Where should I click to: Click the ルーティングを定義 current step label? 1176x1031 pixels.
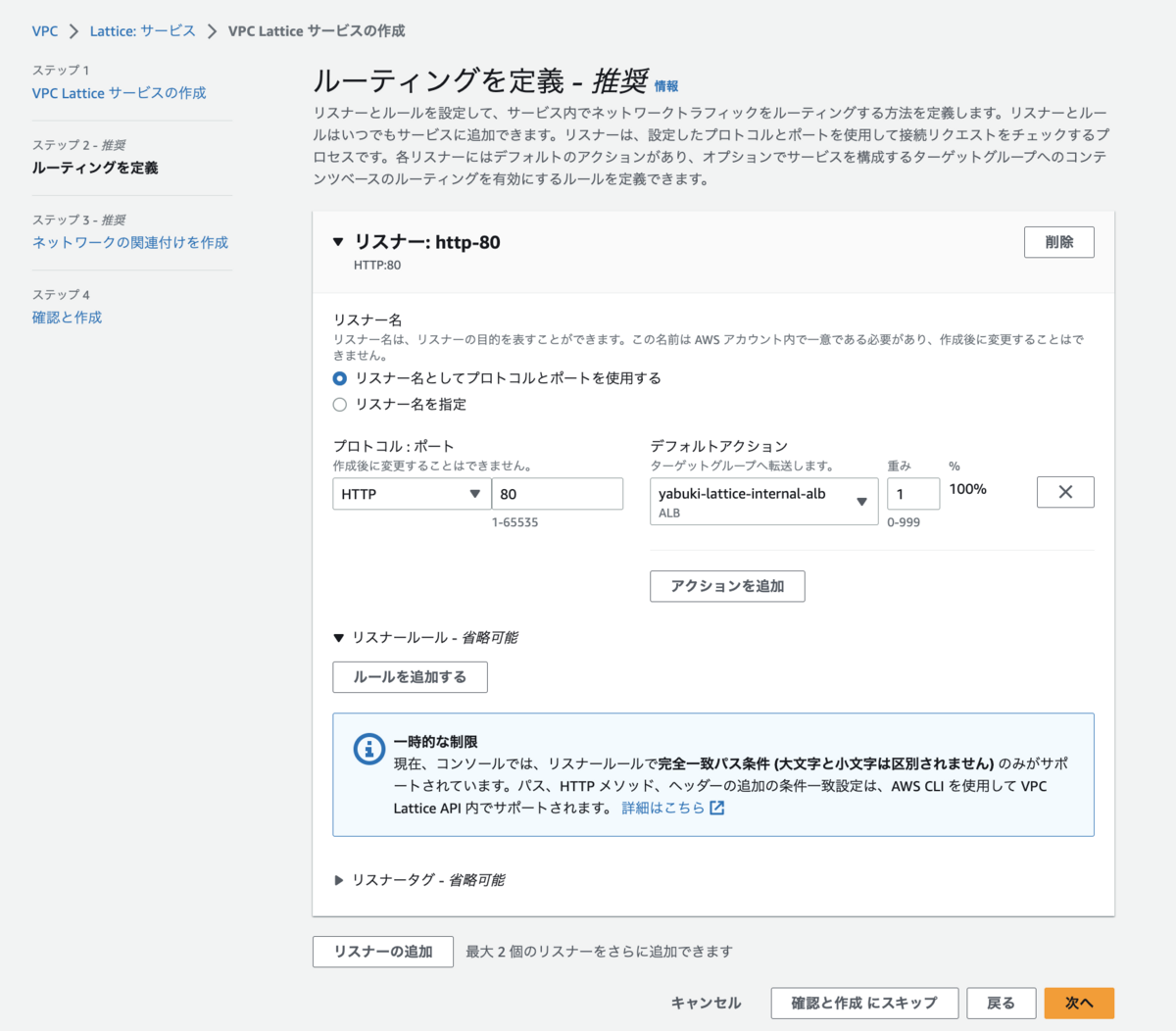[x=95, y=168]
